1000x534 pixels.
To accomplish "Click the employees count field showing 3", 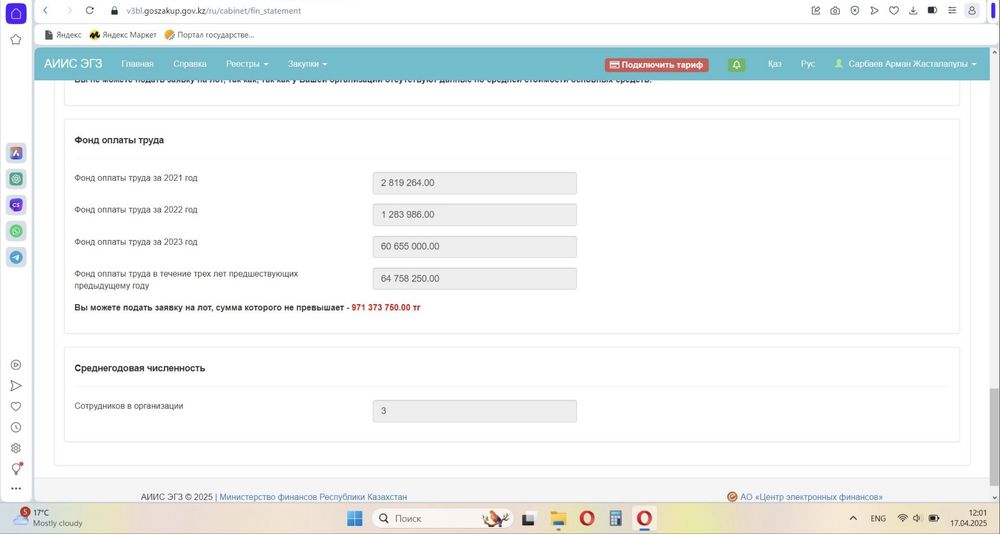I will click(474, 411).
